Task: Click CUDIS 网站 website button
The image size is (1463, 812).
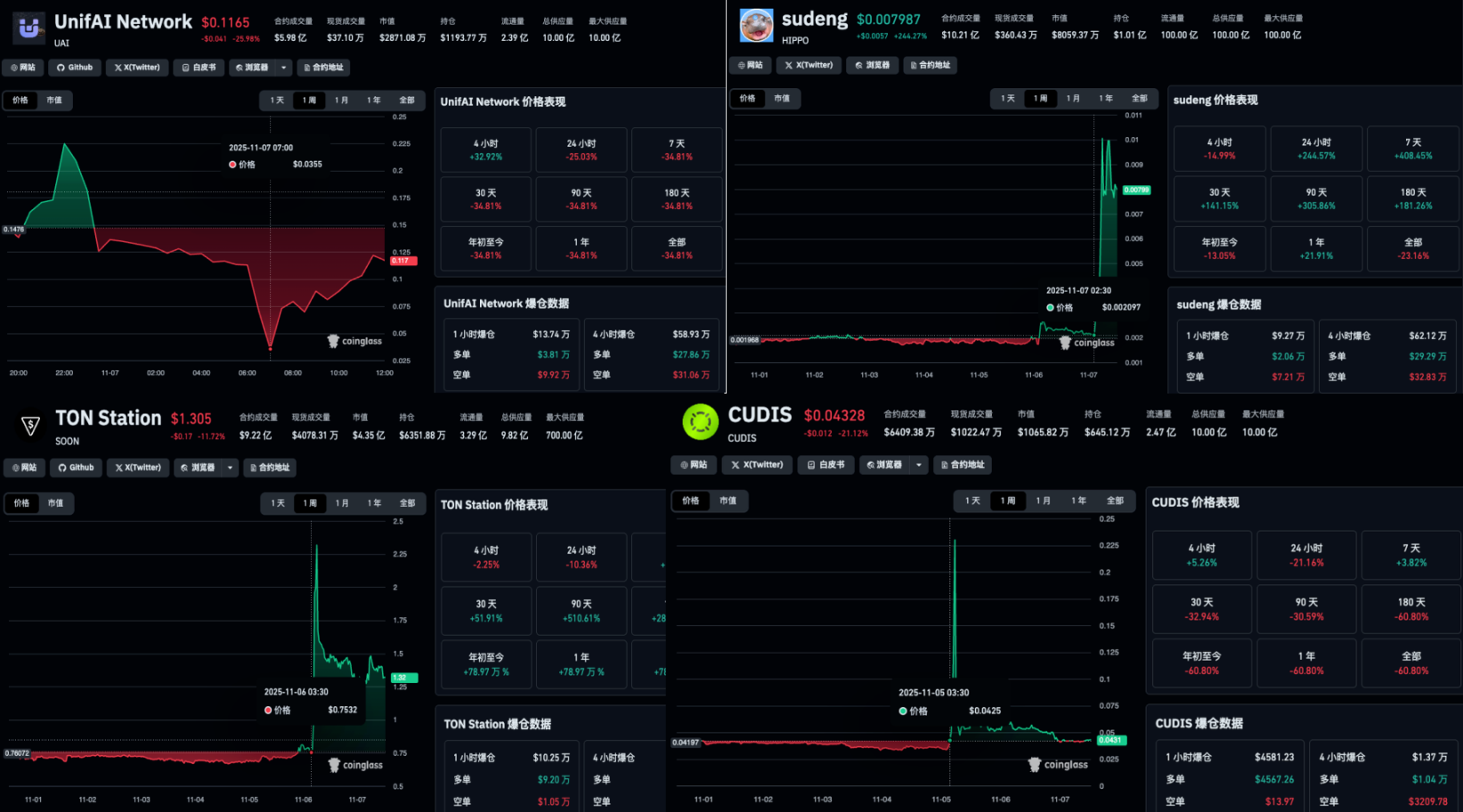Action: 694,465
